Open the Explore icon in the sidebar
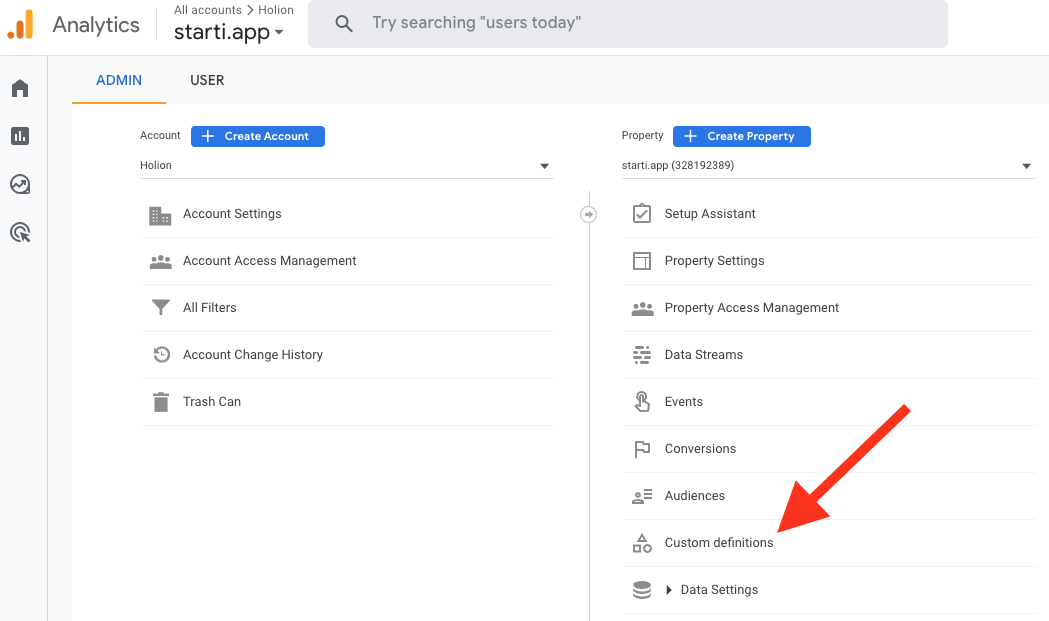Viewport: 1049px width, 621px height. [19, 184]
